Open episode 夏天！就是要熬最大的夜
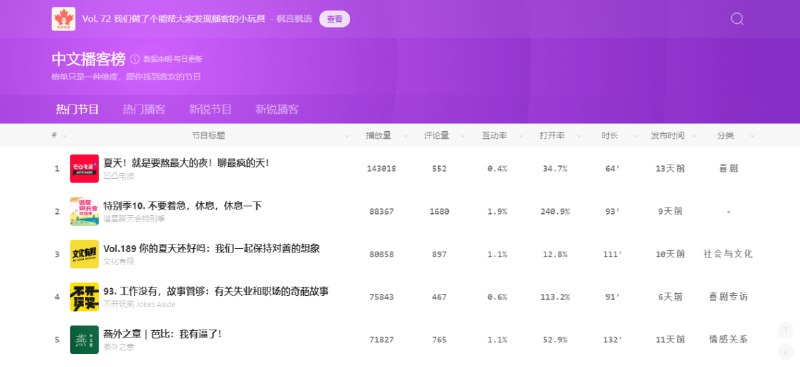The height and width of the screenshot is (367, 800). pos(186,163)
